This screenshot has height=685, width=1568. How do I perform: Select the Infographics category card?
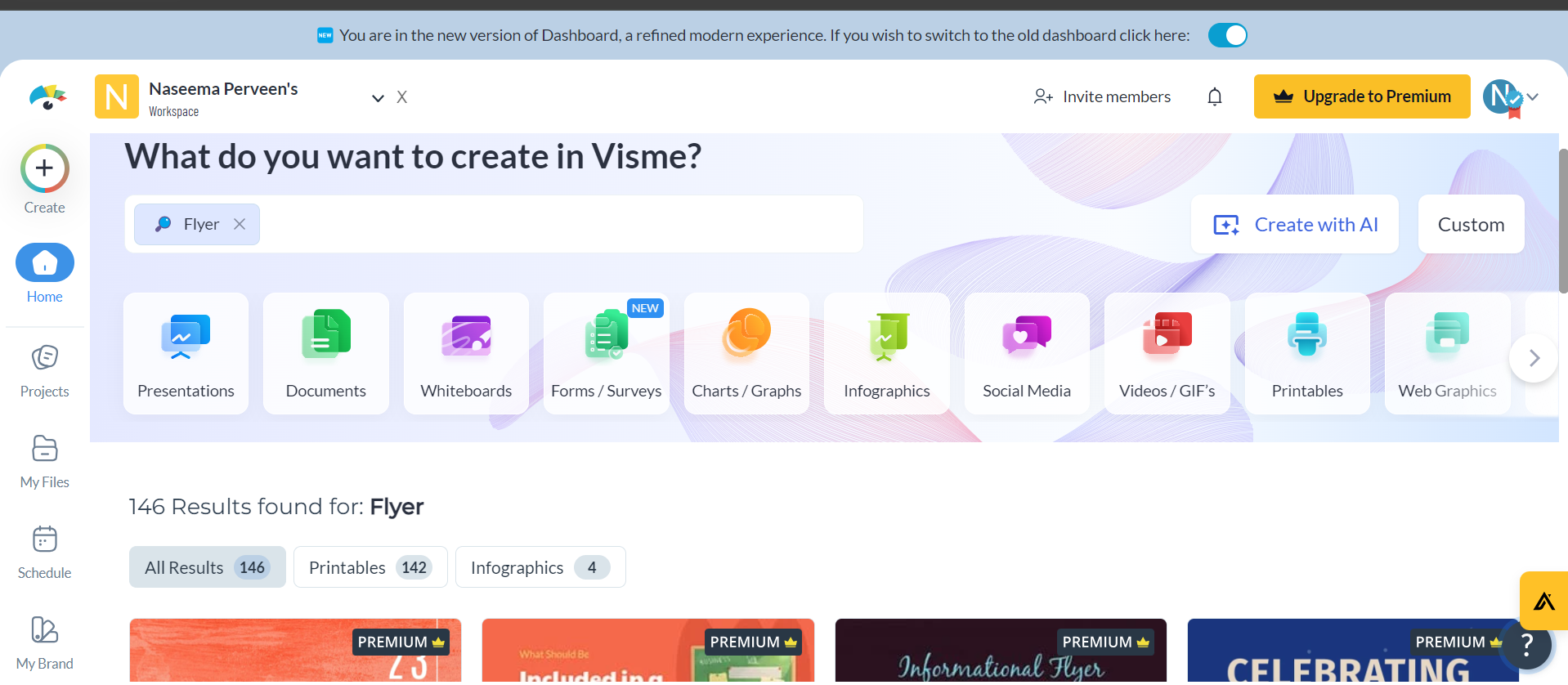(x=887, y=353)
